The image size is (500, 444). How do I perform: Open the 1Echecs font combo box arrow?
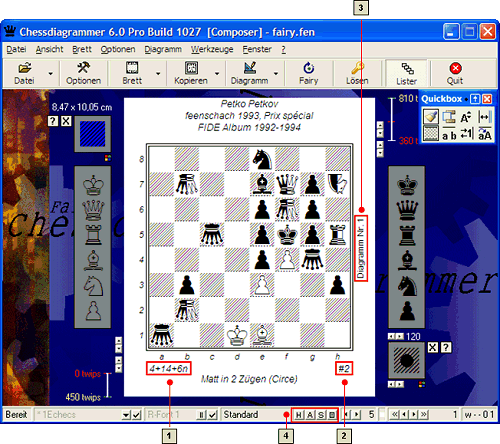click(x=126, y=415)
